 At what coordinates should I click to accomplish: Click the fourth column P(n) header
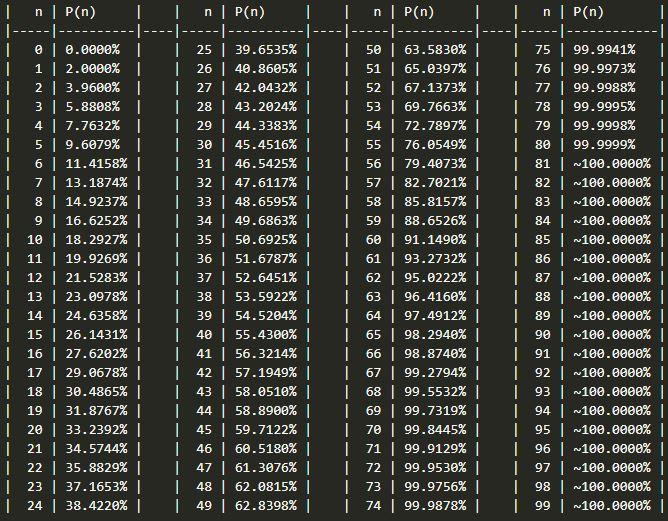[x=588, y=12]
